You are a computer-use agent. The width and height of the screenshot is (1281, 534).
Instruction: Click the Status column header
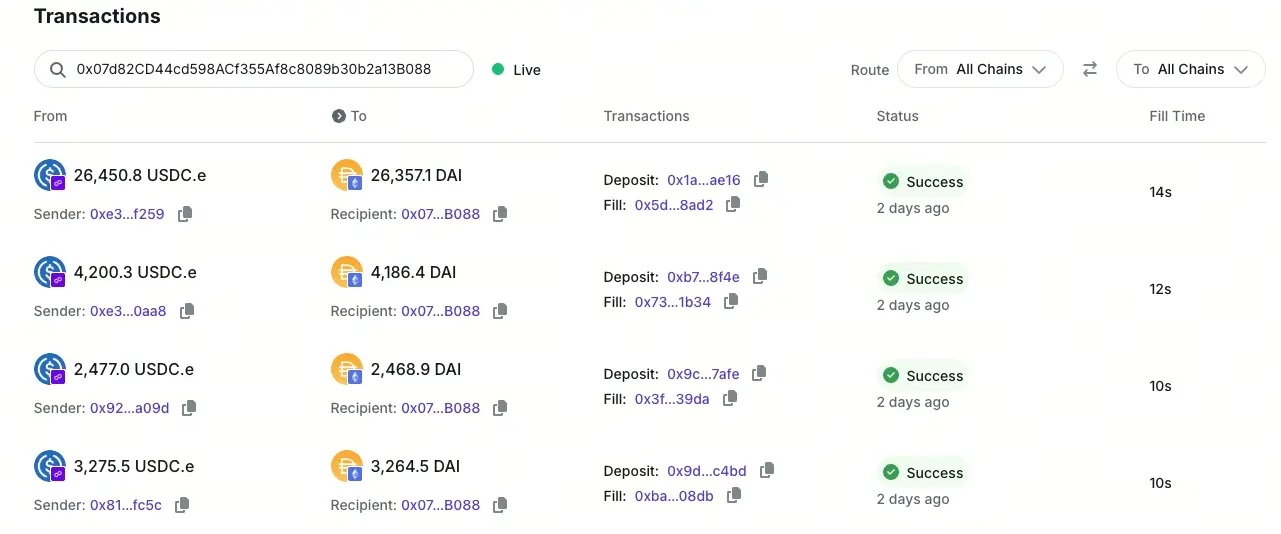click(898, 116)
